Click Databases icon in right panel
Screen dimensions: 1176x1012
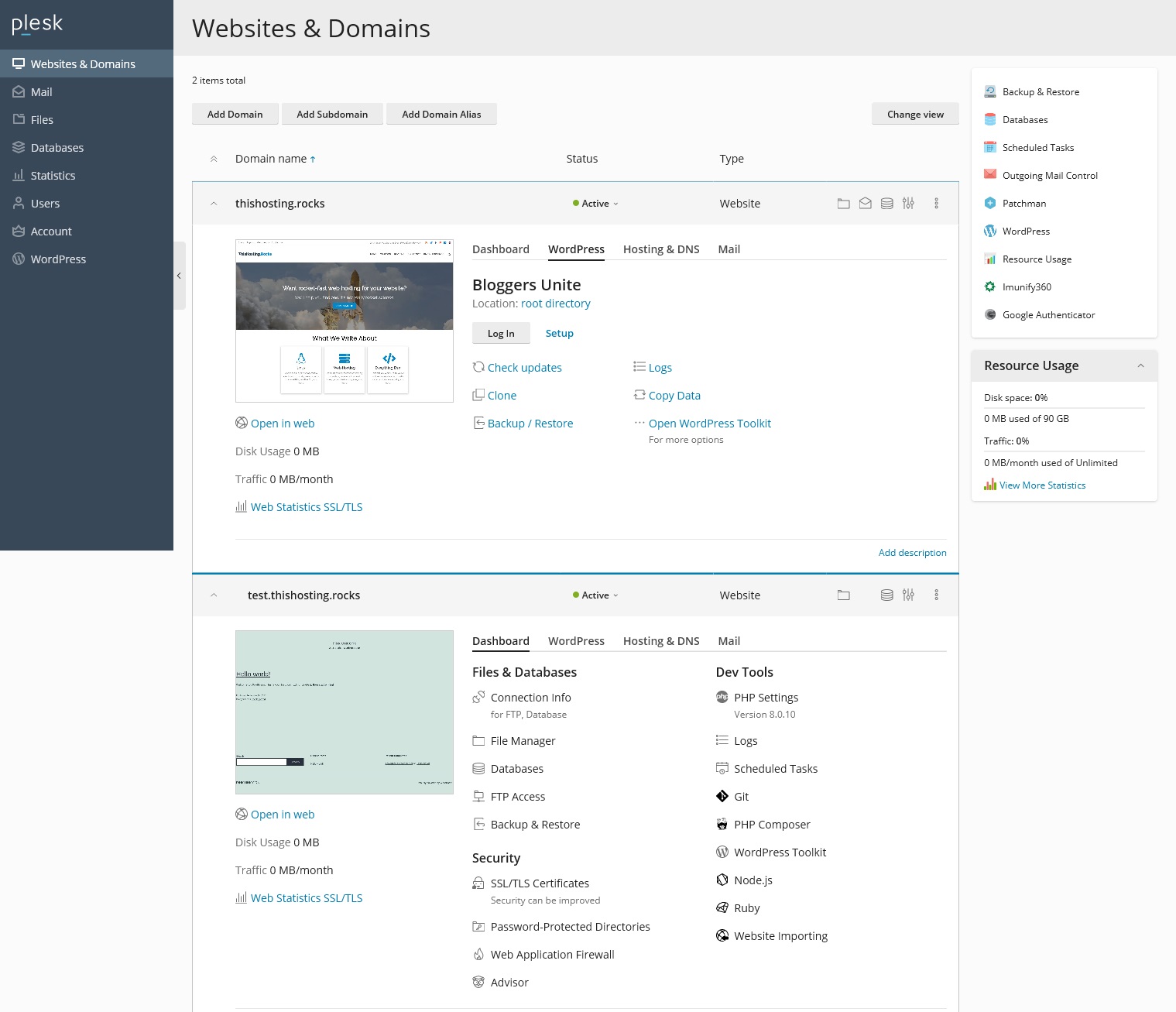coord(990,119)
